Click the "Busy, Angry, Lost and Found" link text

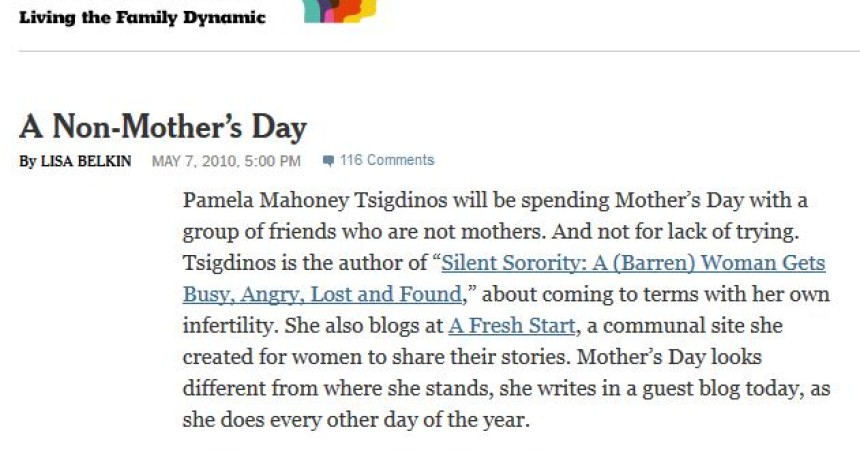tap(322, 295)
